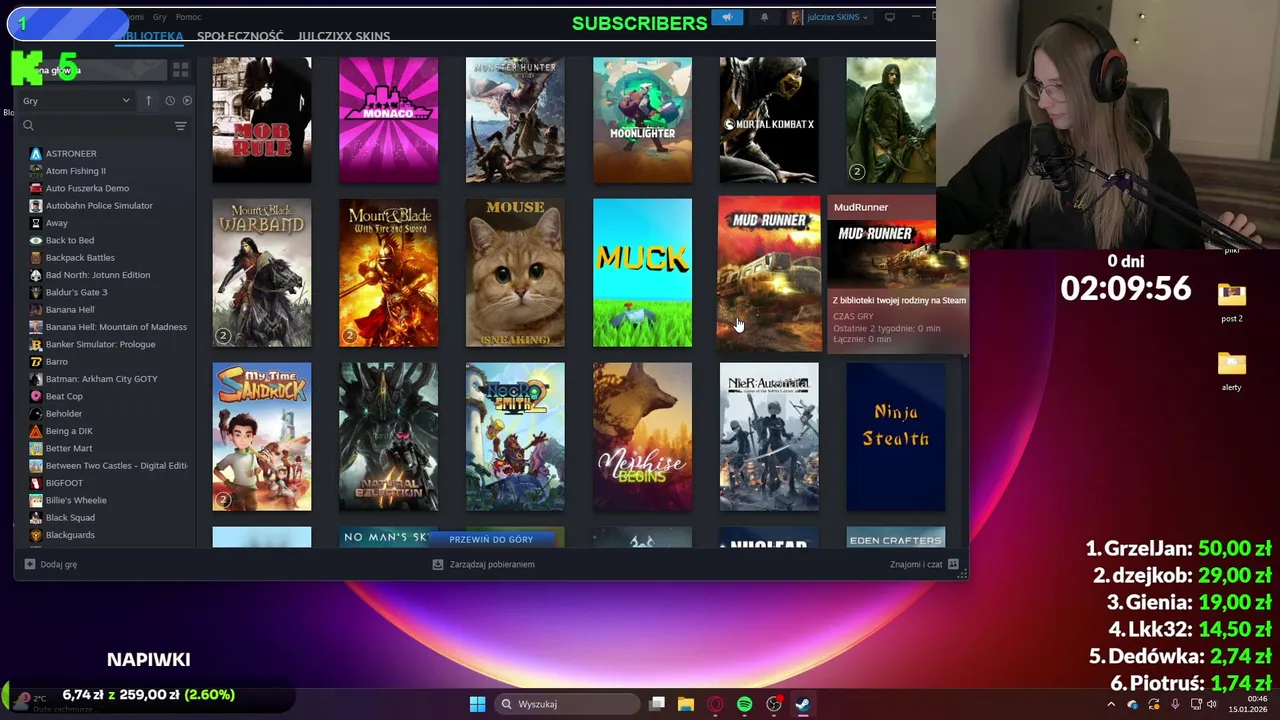Select Batman: Arkham City GOTY
The width and height of the screenshot is (1280, 720).
(x=101, y=379)
